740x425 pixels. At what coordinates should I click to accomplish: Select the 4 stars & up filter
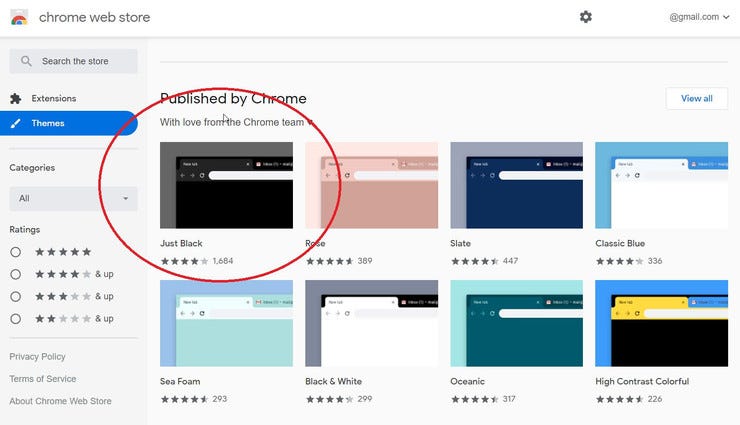click(x=16, y=274)
